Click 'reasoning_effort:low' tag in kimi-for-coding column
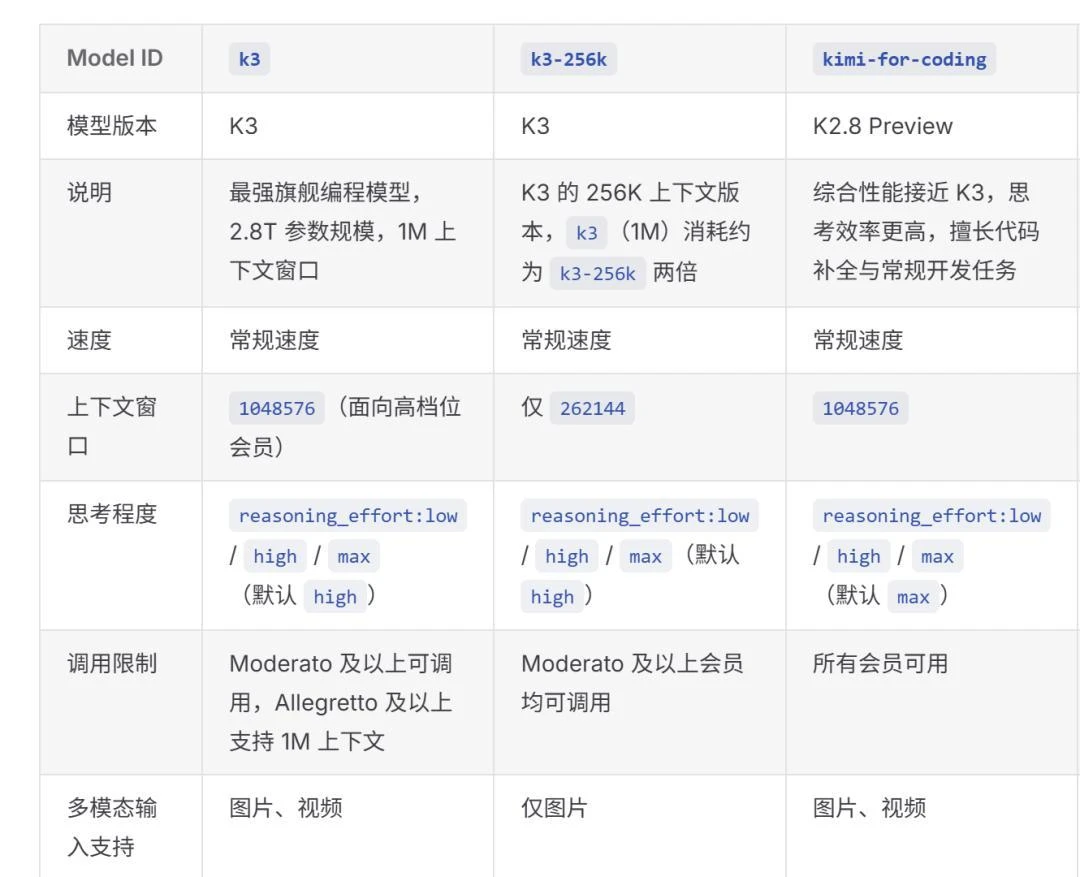Image resolution: width=1080 pixels, height=877 pixels. 931,515
